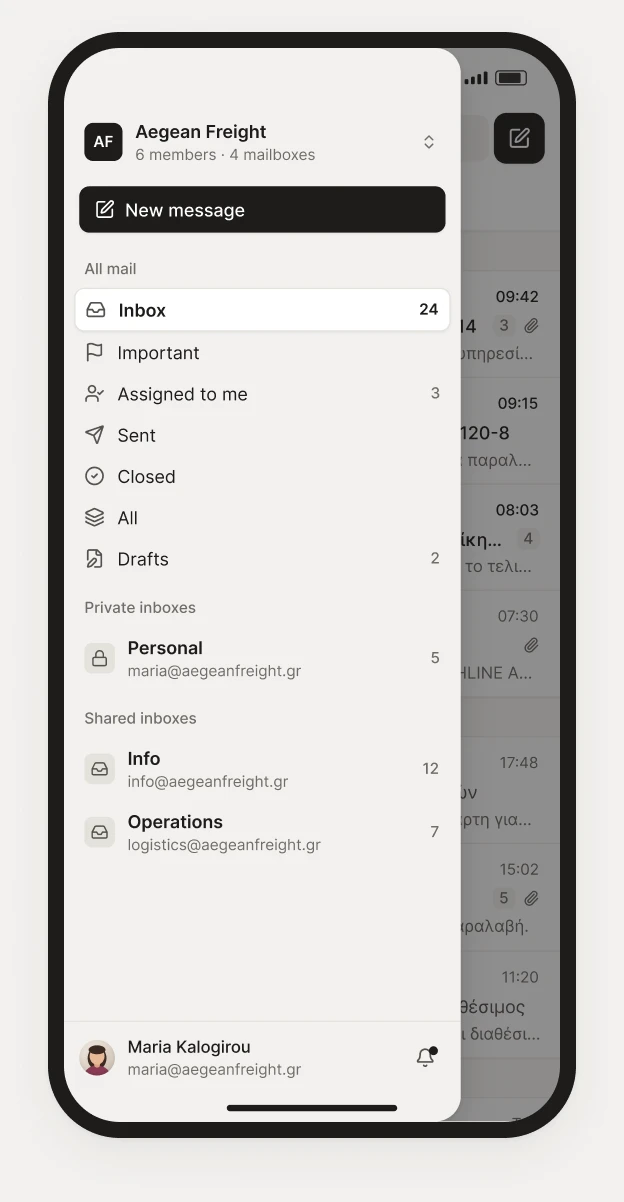Click the thread count 5 badge
624x1202 pixels.
click(504, 898)
